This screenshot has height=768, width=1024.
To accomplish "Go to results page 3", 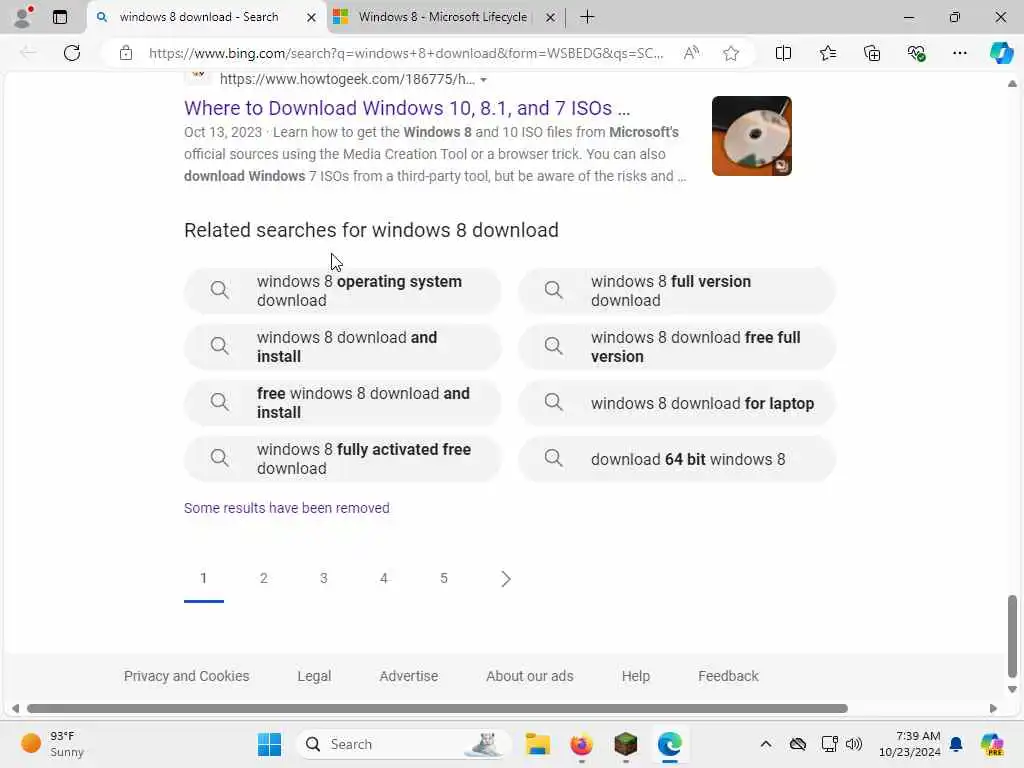I will (324, 578).
